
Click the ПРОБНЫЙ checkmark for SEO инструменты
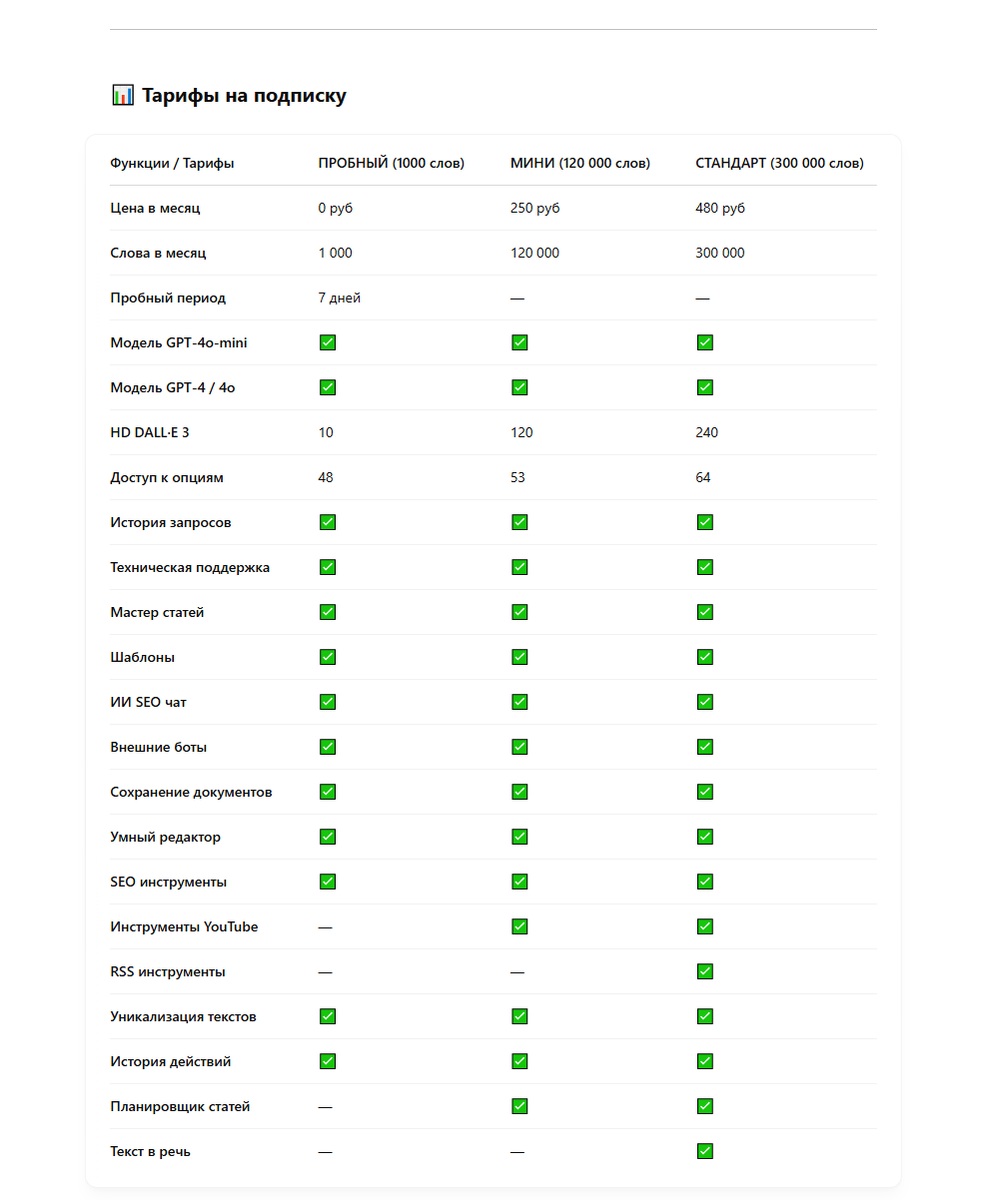pos(327,881)
